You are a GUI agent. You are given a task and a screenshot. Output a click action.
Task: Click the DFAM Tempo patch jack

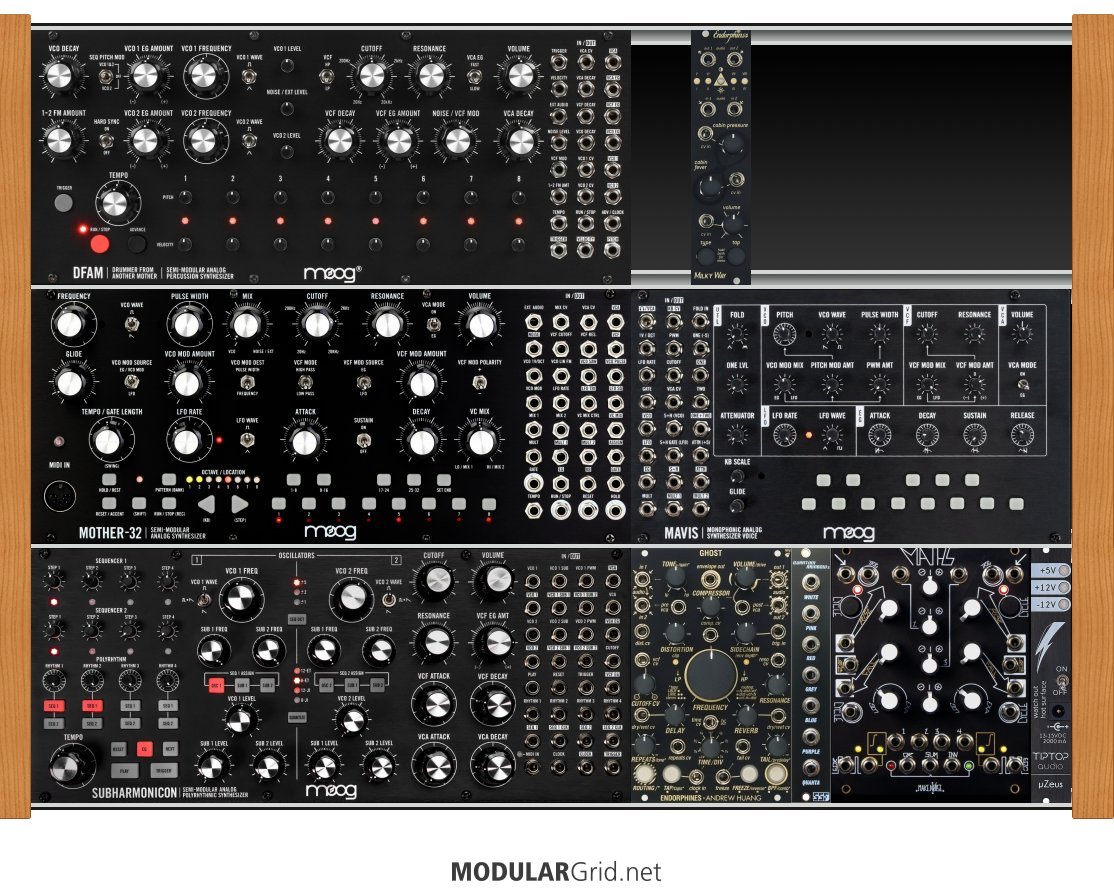coord(559,222)
